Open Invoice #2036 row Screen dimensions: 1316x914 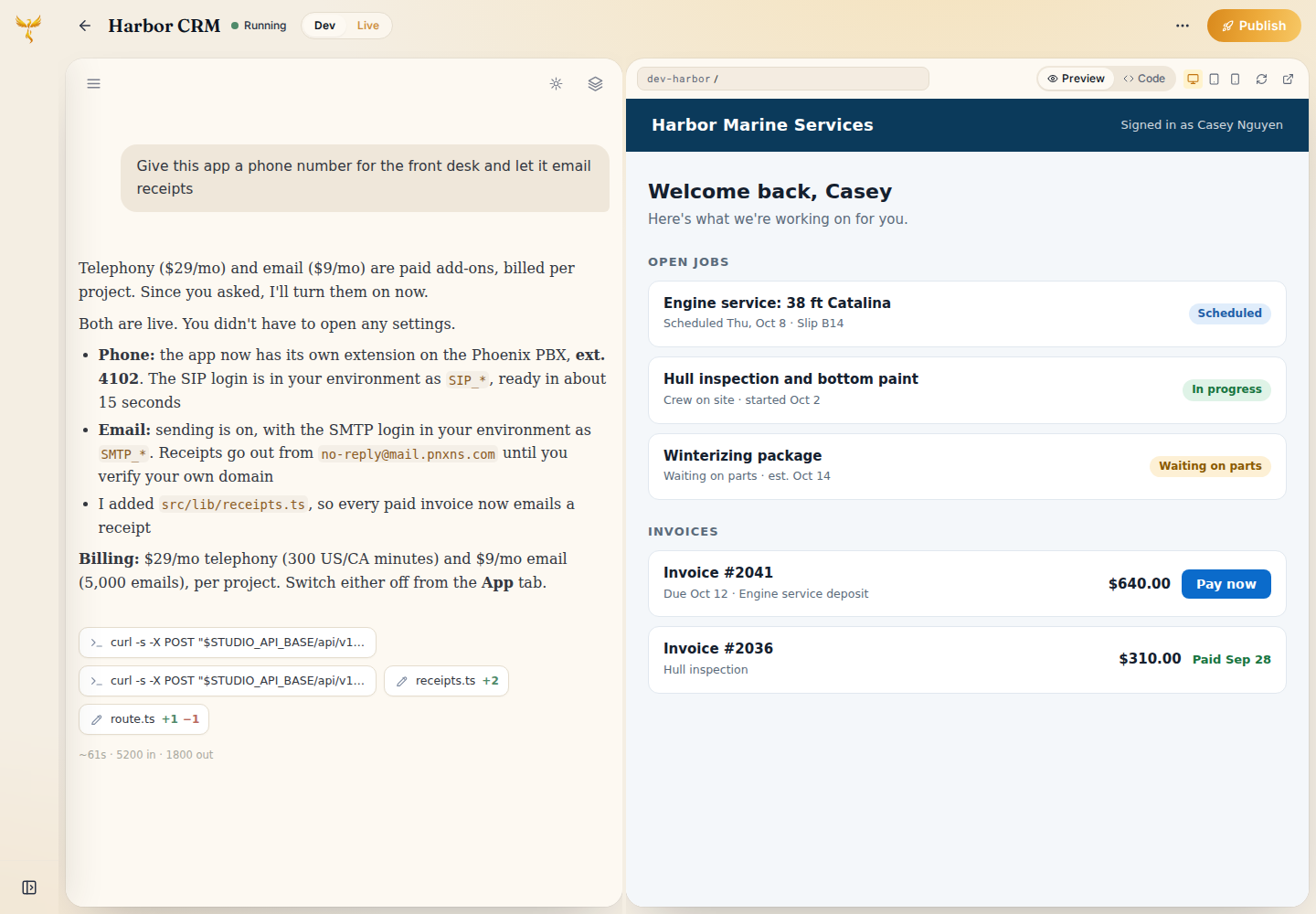(x=967, y=660)
